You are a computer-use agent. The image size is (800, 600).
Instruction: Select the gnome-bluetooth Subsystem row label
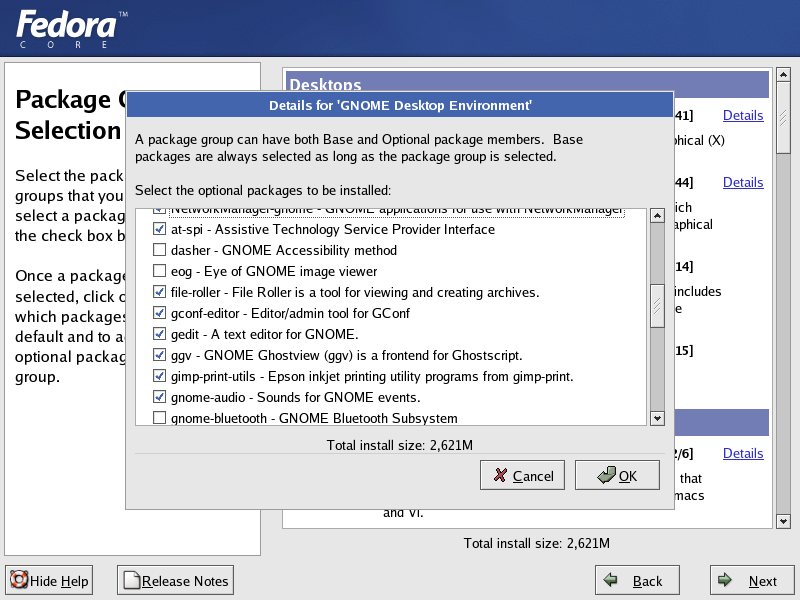(314, 418)
